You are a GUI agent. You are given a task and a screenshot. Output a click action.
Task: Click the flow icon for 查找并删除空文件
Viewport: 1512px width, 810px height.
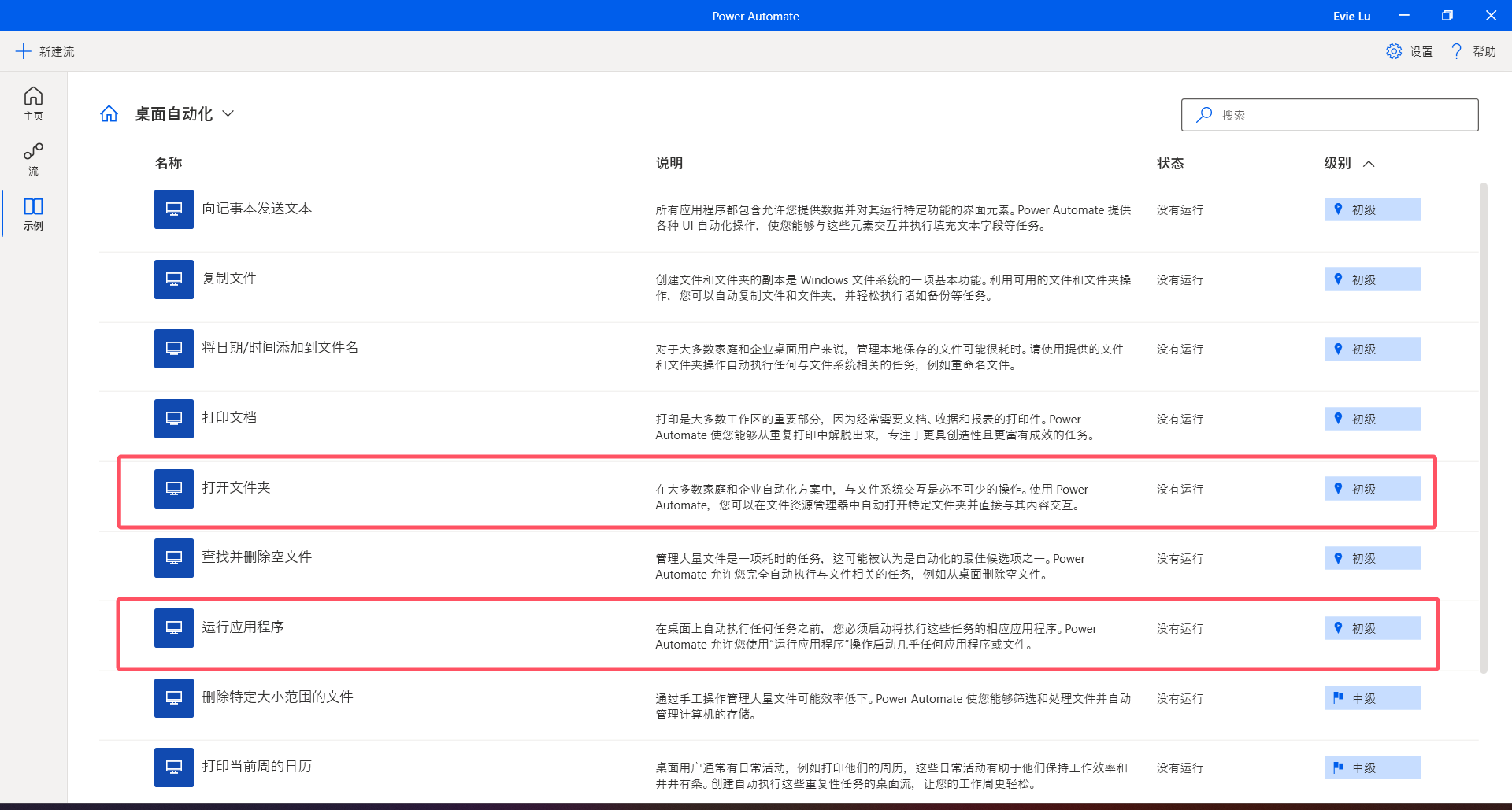[174, 558]
